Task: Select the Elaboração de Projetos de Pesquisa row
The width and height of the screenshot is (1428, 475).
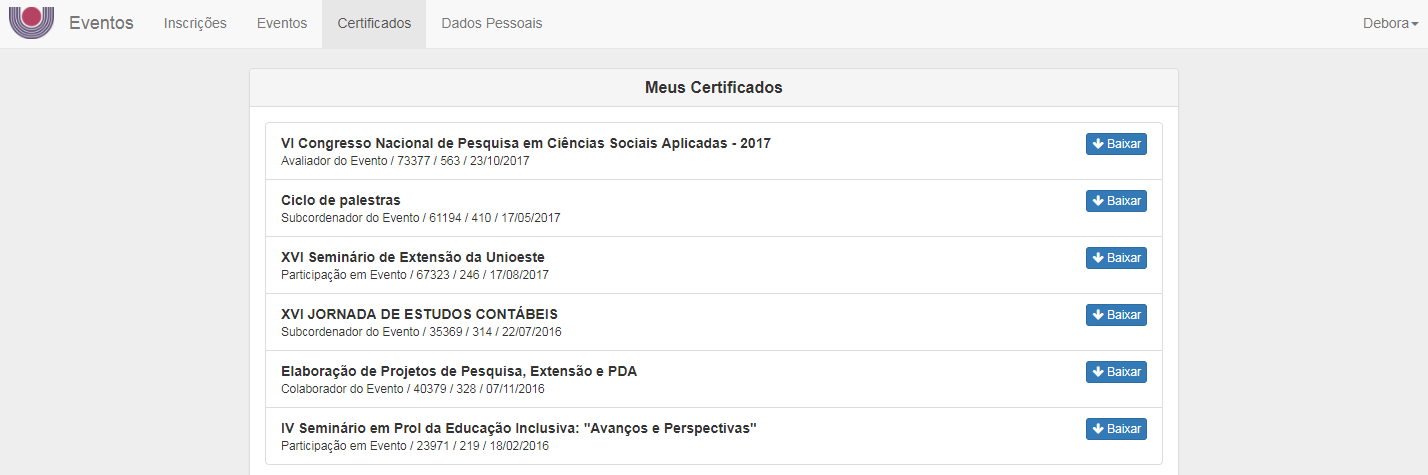Action: (714, 379)
